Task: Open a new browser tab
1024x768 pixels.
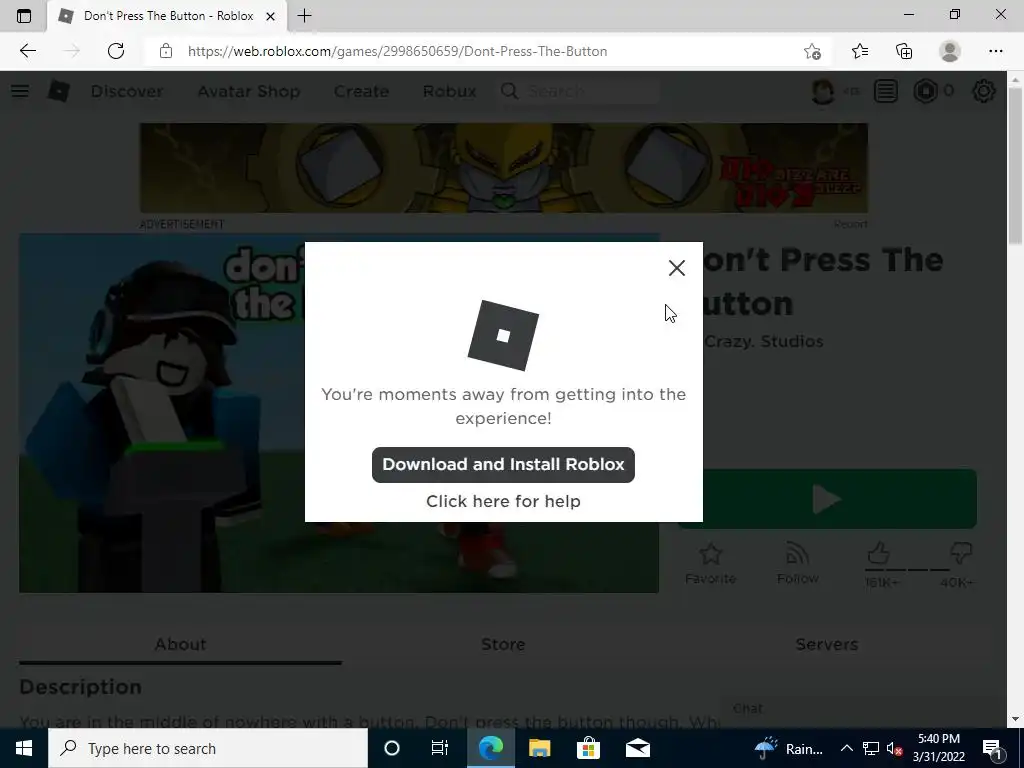Action: coord(304,16)
